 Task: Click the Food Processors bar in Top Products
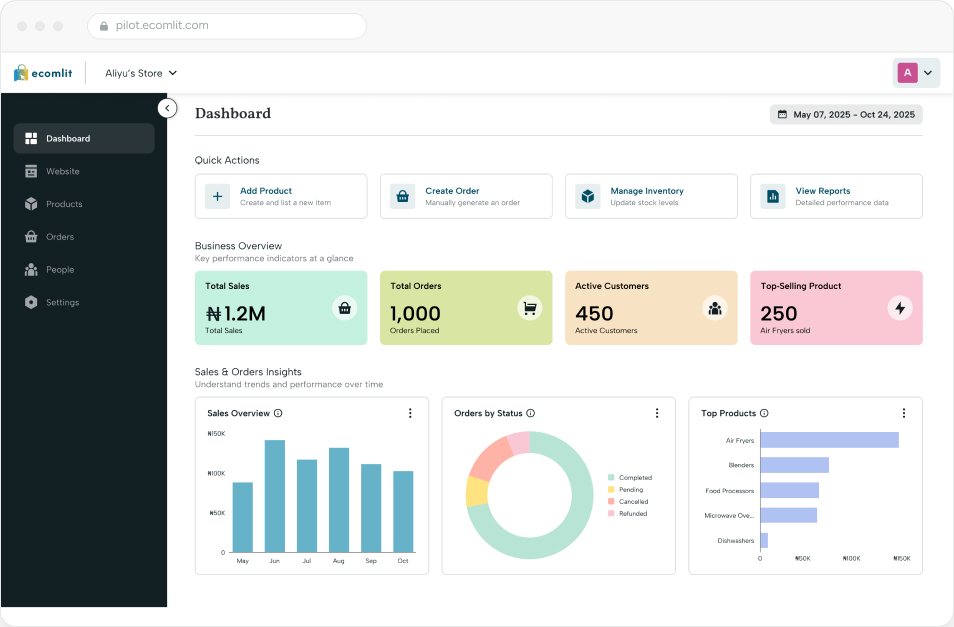tap(790, 490)
